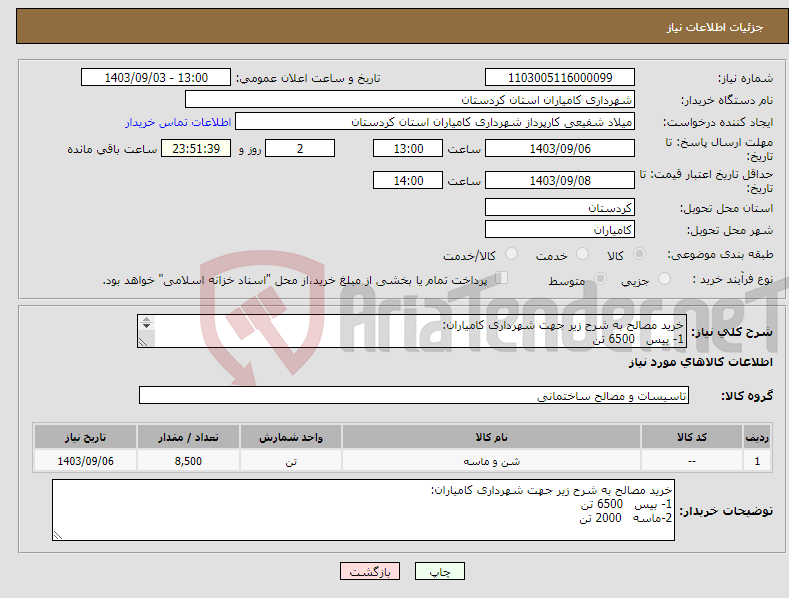Select the متوسط purchase type radio
This screenshot has width=789, height=598.
600,278
